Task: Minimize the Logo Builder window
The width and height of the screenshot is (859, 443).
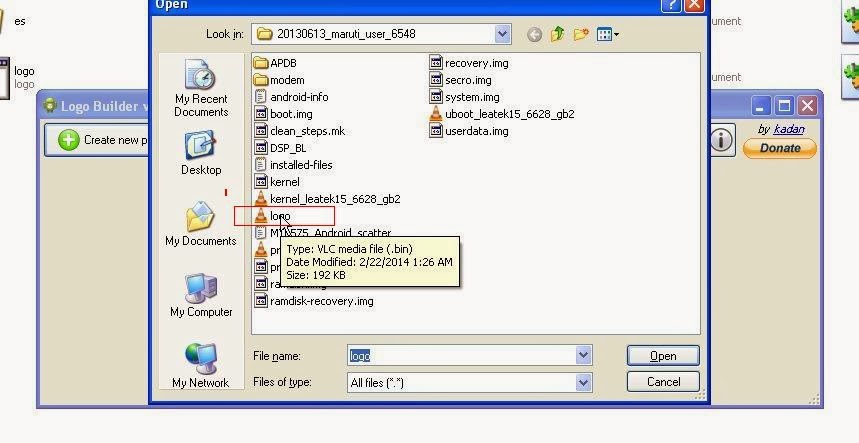Action: 760,106
